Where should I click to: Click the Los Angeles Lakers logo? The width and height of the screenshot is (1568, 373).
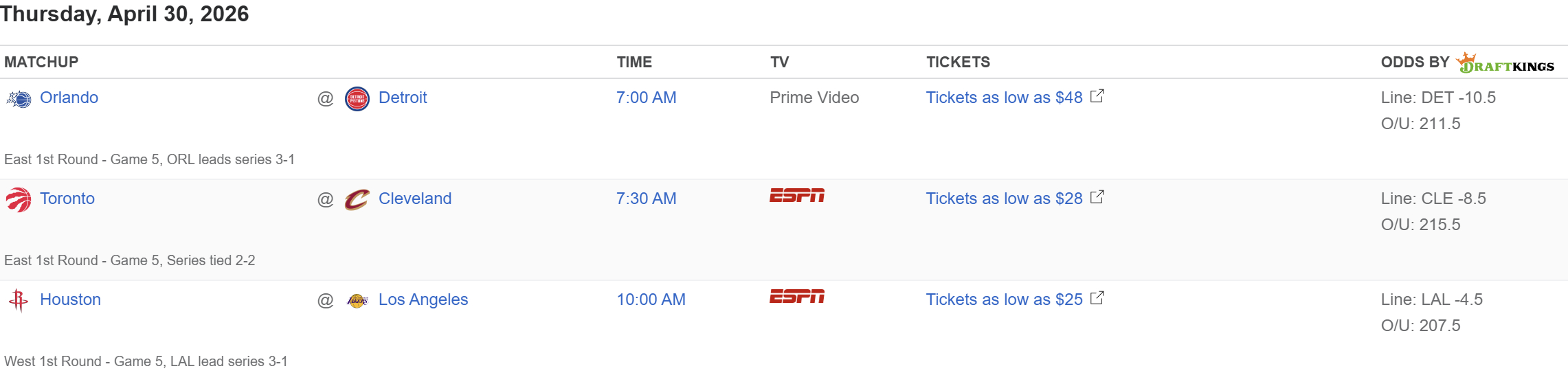[x=357, y=301]
